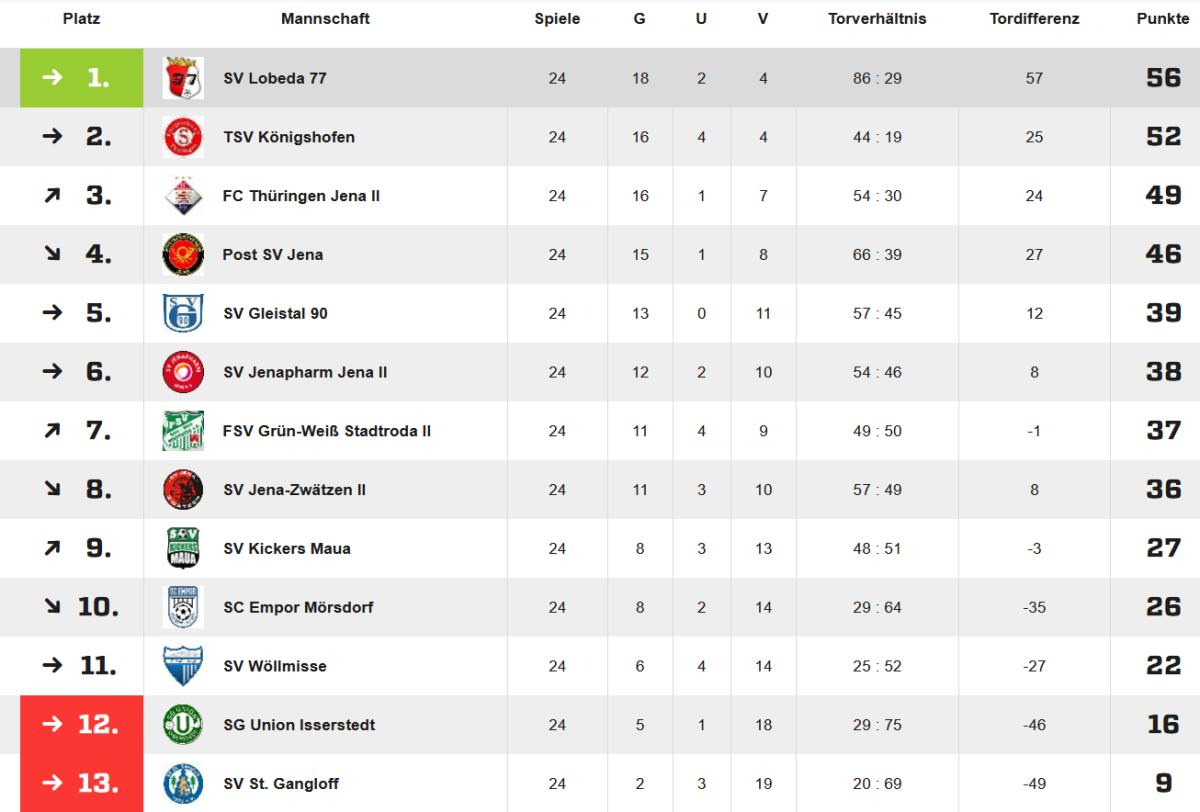Click the TSV Königshofen club logo
1200x812 pixels.
pyautogui.click(x=183, y=137)
